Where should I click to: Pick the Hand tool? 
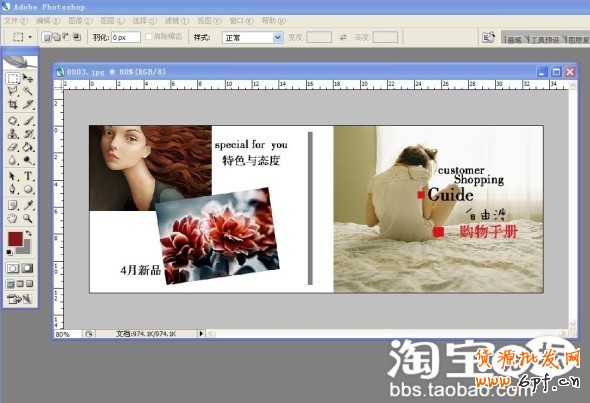(x=13, y=218)
